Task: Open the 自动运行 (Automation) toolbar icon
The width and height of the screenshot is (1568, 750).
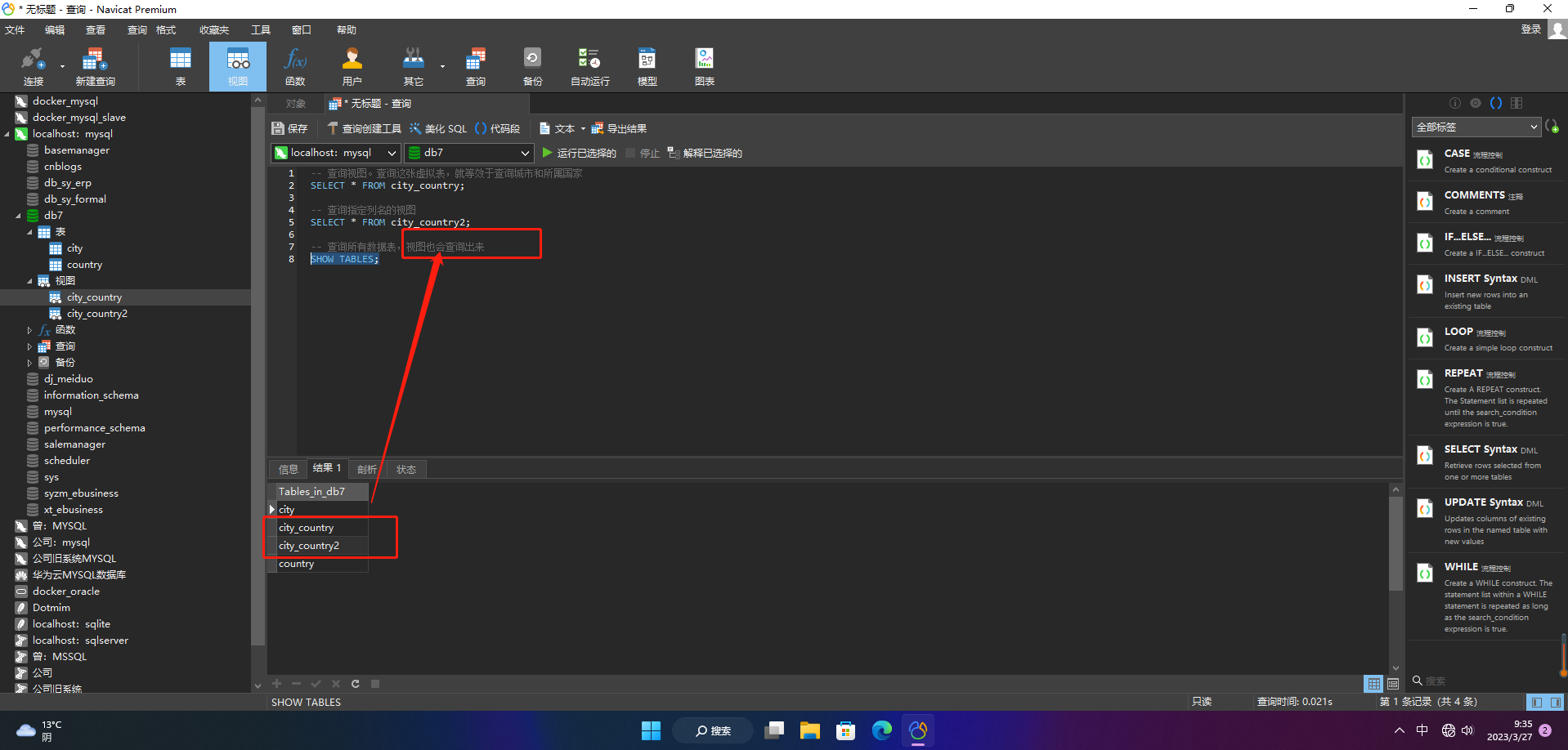Action: 589,67
